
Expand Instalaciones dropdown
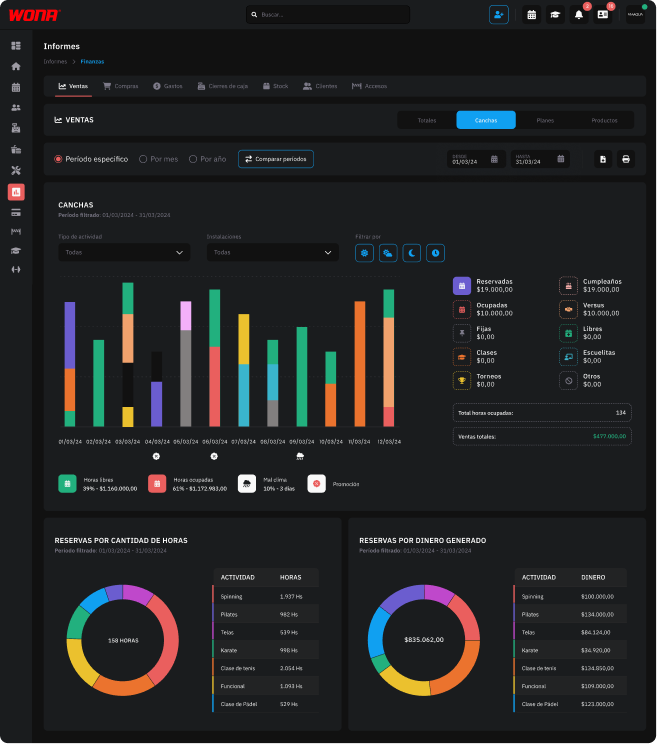click(x=273, y=252)
